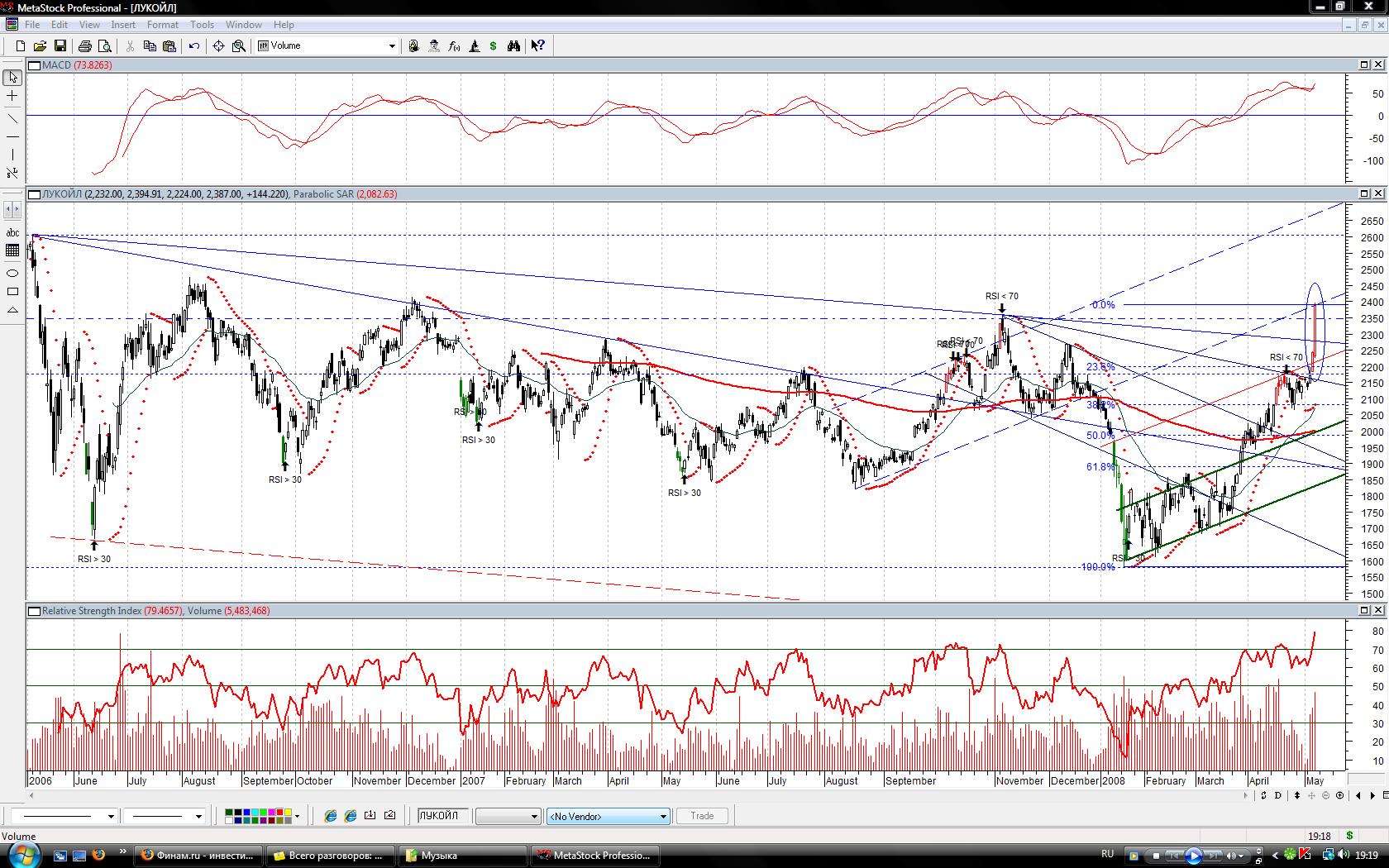Expand the color palette dropdown arrow
The image size is (1389, 868).
(297, 817)
